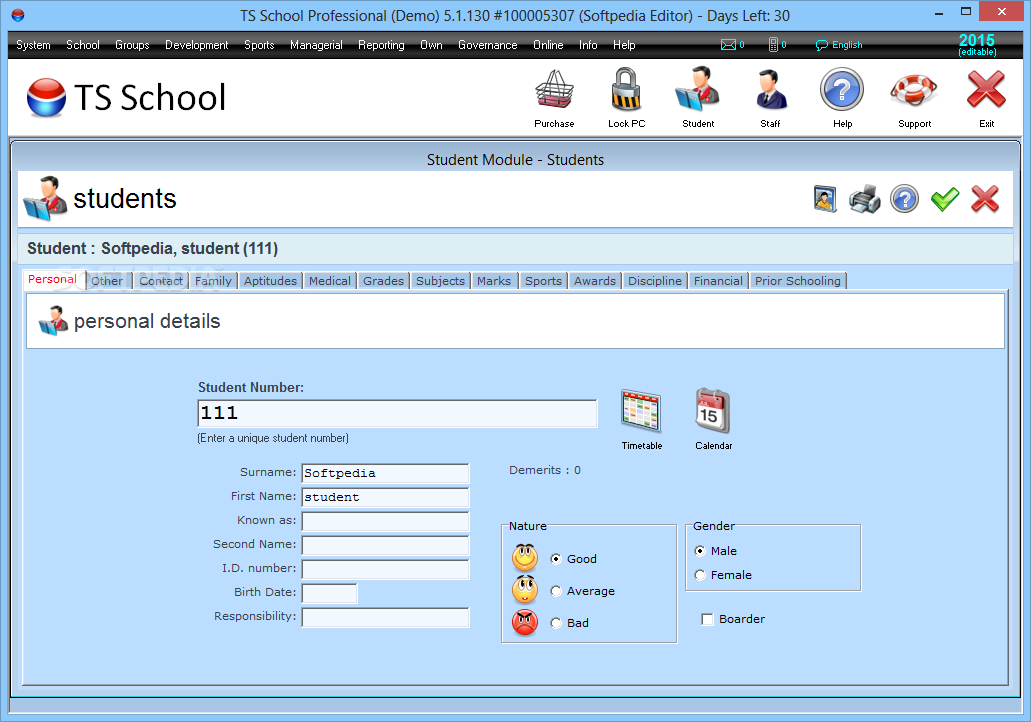The image size is (1031, 722).
Task: Click the First Name input field
Action: click(x=385, y=497)
